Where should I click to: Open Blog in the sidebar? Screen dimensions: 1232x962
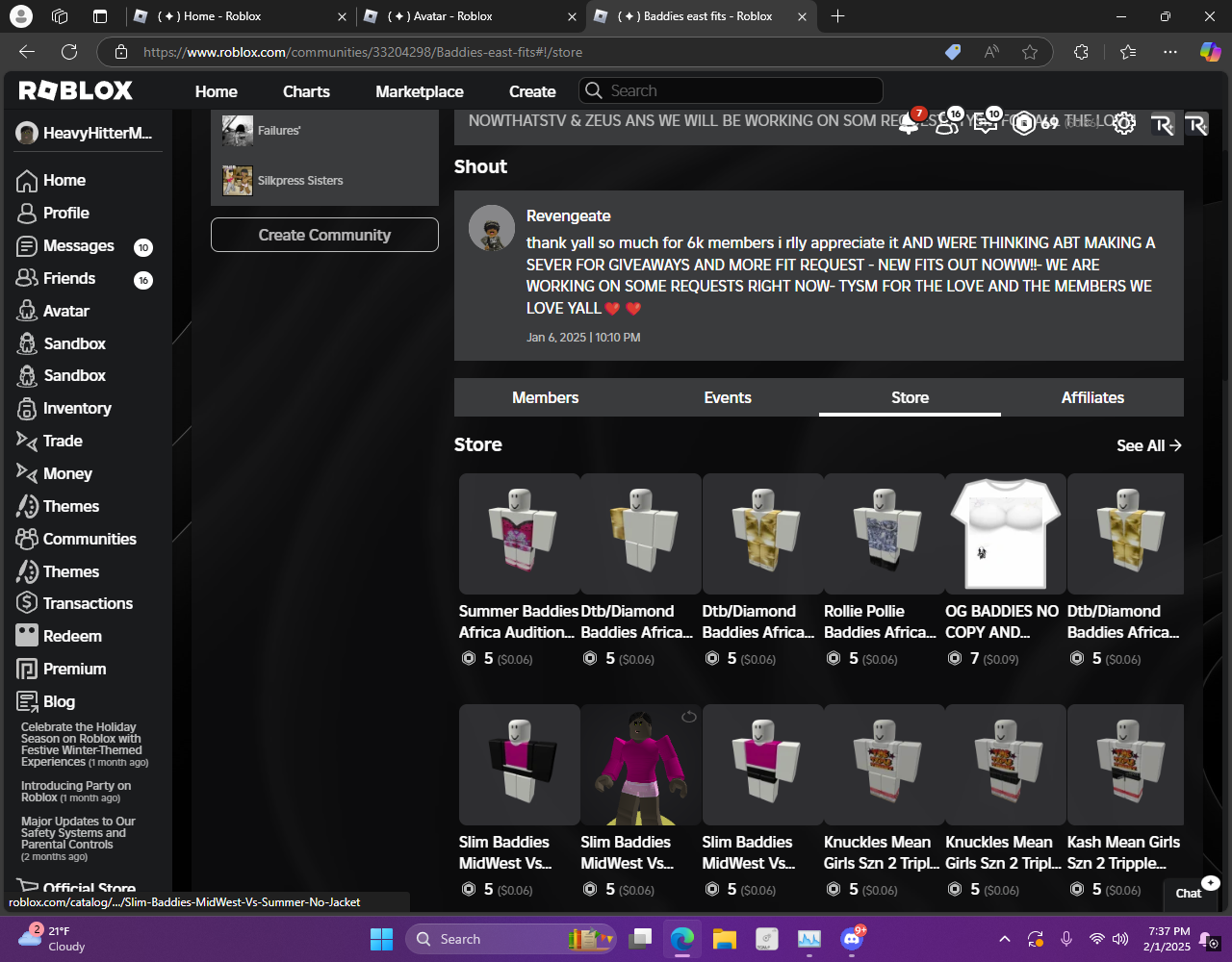point(46,702)
